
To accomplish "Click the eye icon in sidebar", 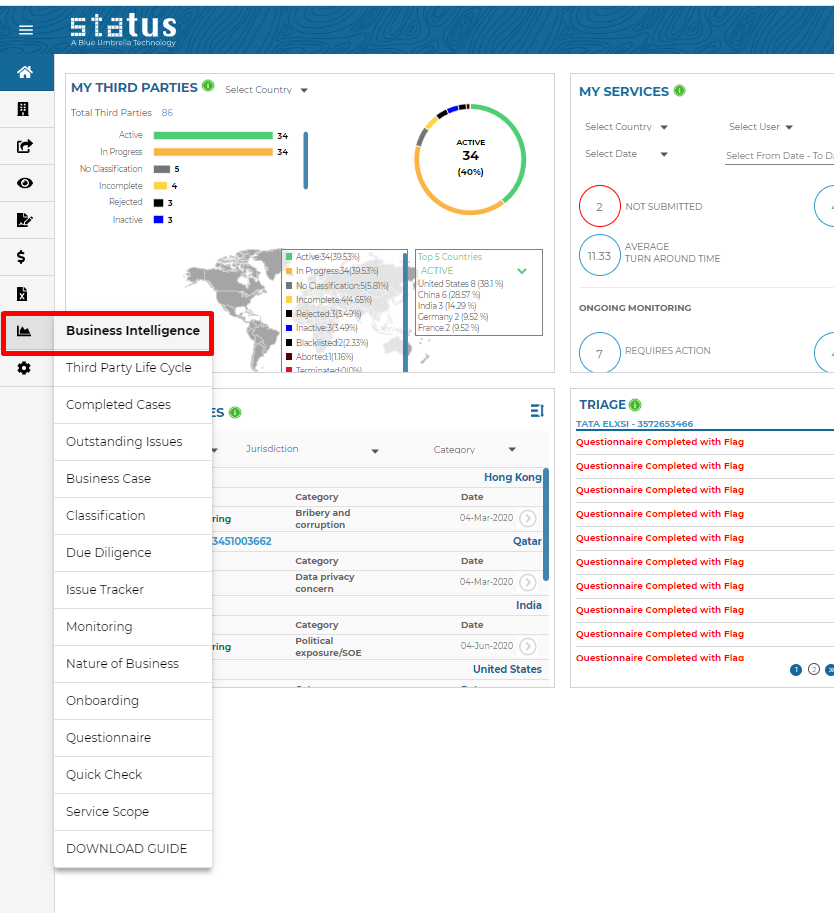I will point(25,183).
